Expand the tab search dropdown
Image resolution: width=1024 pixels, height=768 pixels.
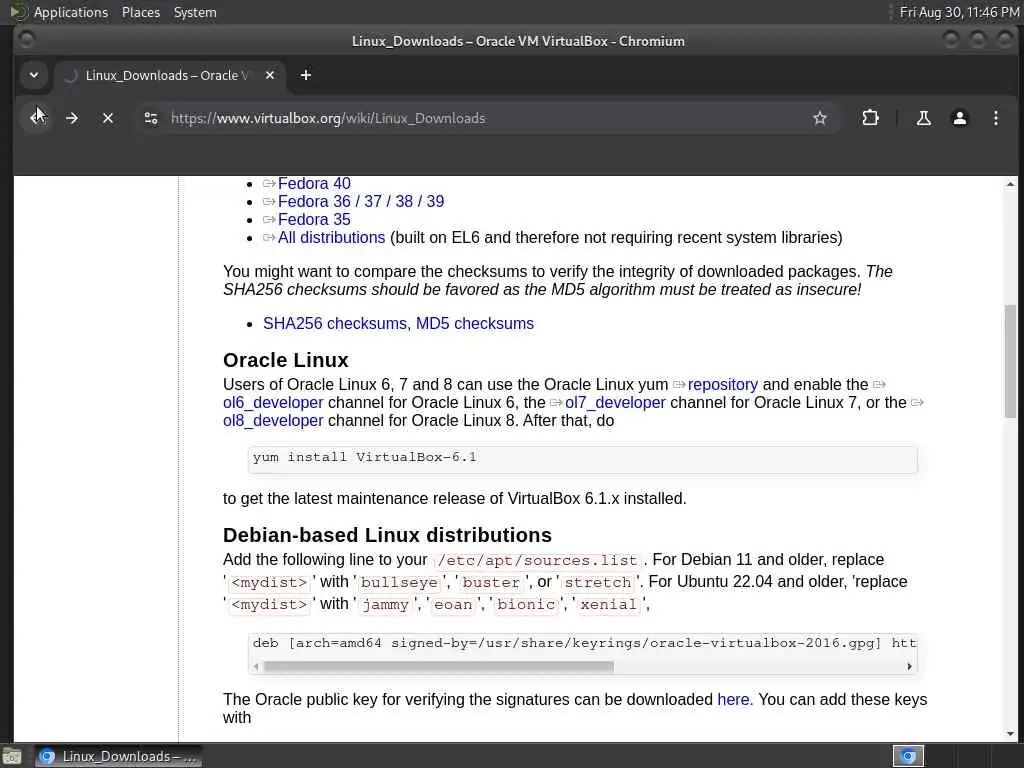pyautogui.click(x=34, y=75)
